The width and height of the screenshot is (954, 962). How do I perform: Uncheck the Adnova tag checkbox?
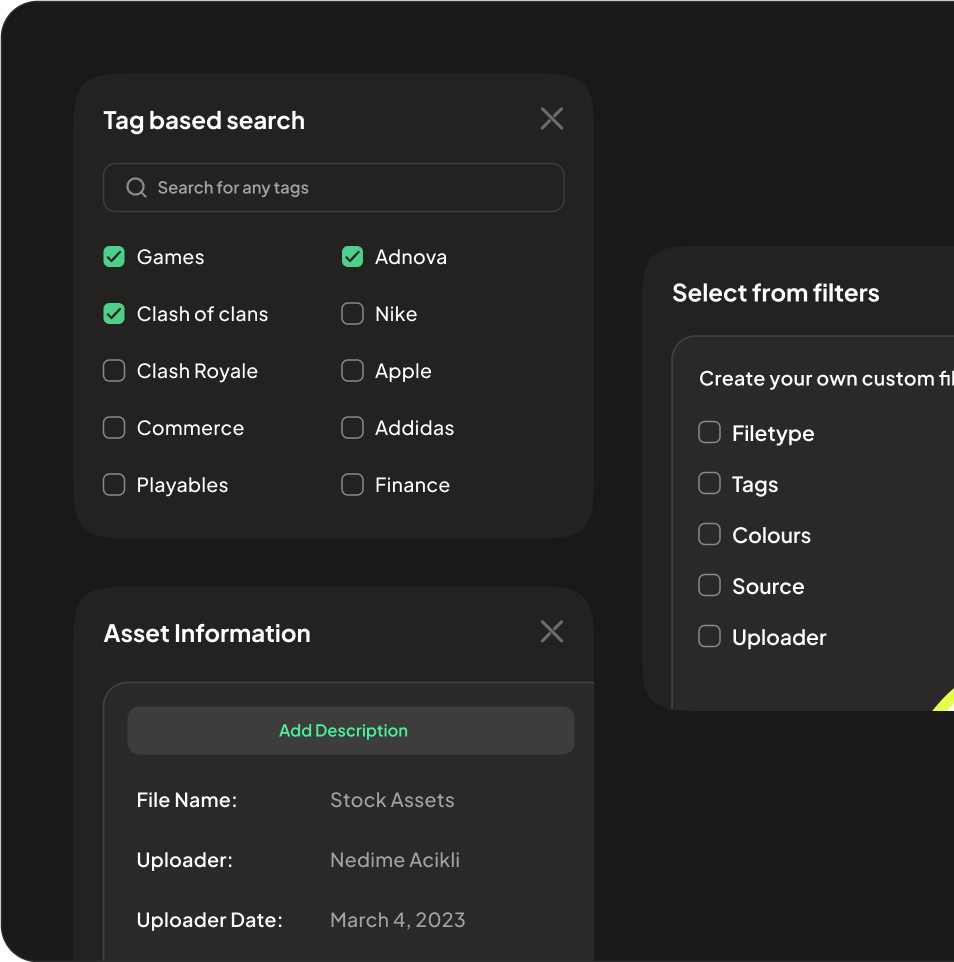pyautogui.click(x=352, y=256)
